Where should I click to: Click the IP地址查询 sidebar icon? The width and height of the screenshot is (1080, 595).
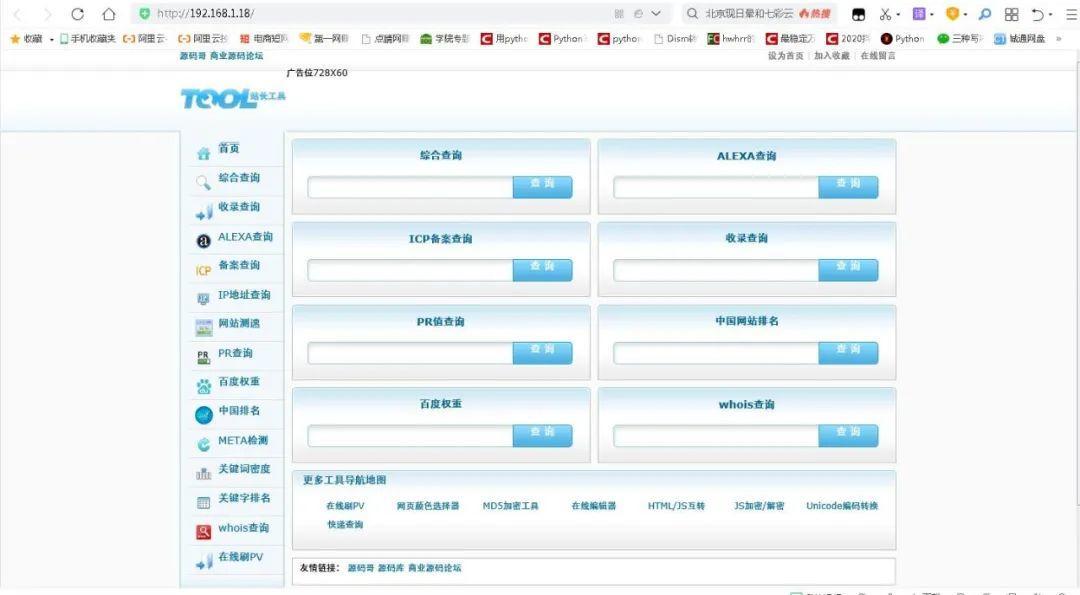tap(203, 299)
